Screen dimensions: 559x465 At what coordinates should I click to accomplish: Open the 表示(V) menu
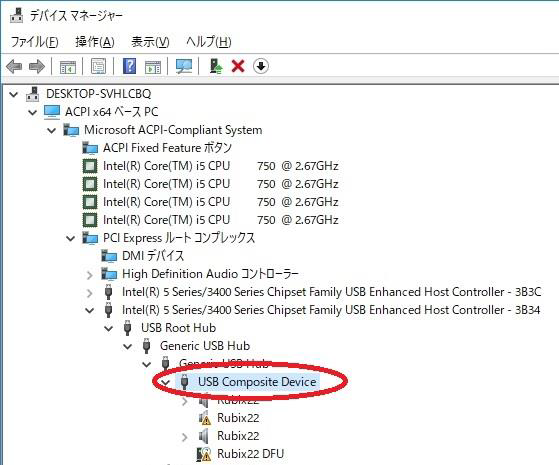point(150,42)
